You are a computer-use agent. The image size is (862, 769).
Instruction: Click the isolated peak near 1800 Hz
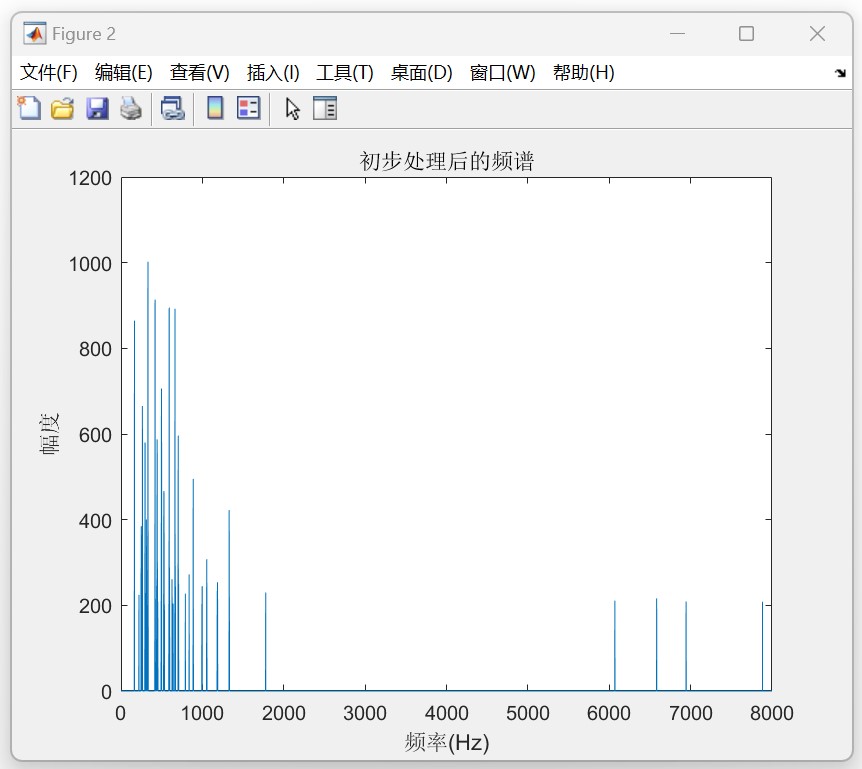click(266, 641)
